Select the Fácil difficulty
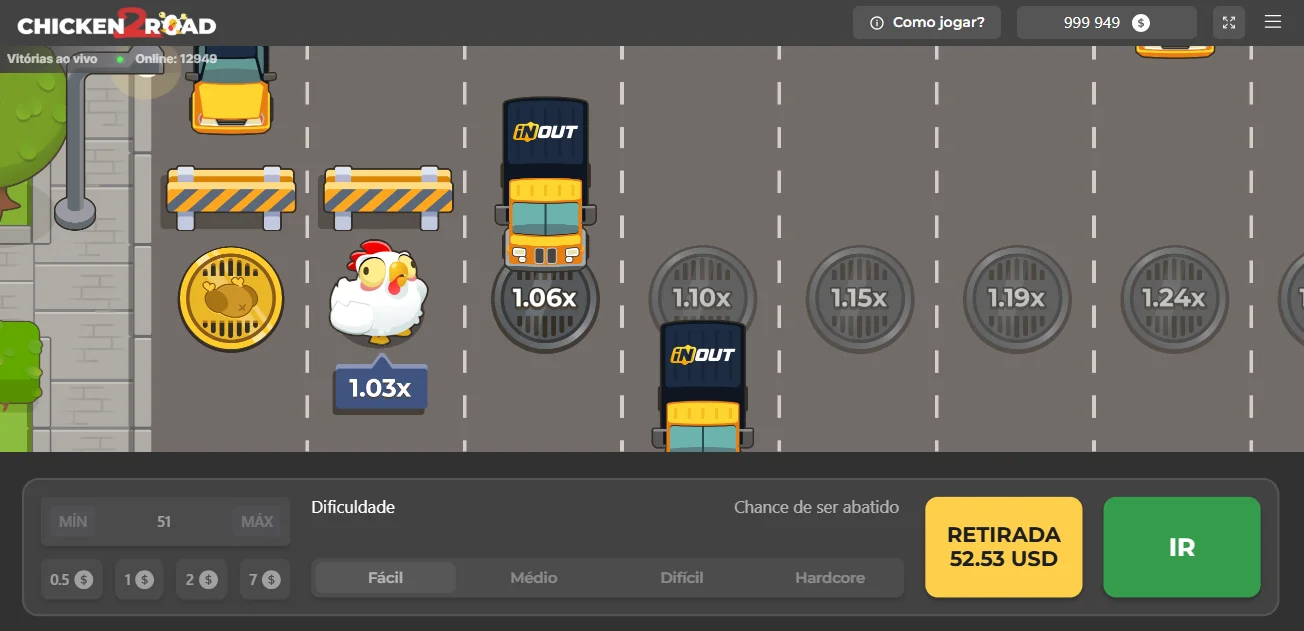This screenshot has height=631, width=1304. [385, 578]
